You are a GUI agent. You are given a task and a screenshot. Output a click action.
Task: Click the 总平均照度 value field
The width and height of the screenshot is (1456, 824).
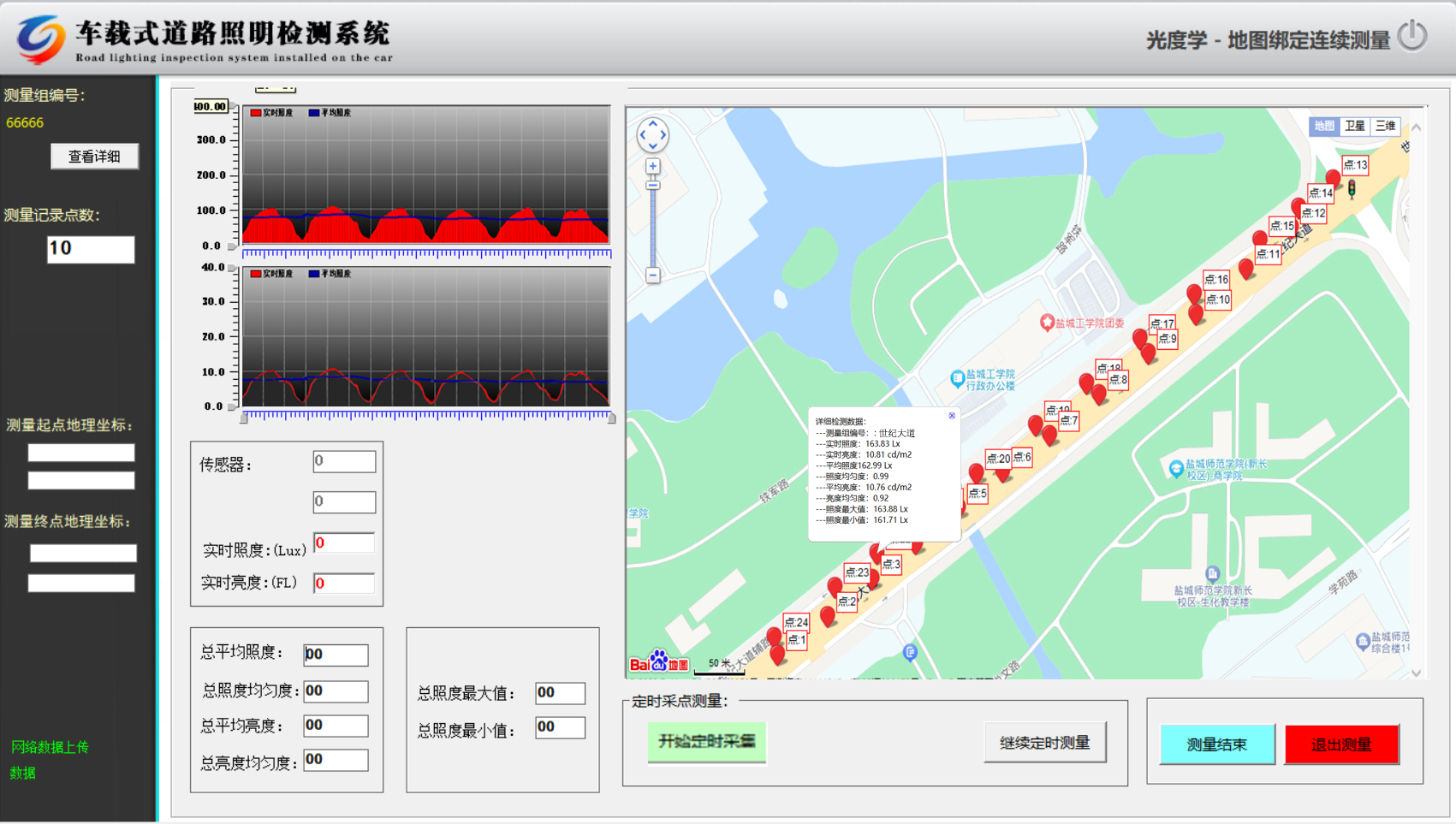[336, 655]
